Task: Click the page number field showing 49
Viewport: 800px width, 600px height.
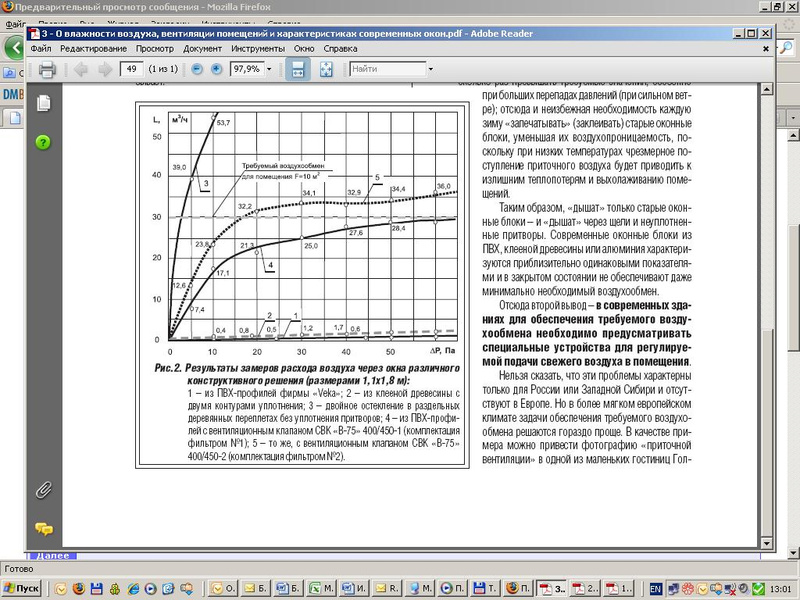Action: (131, 69)
